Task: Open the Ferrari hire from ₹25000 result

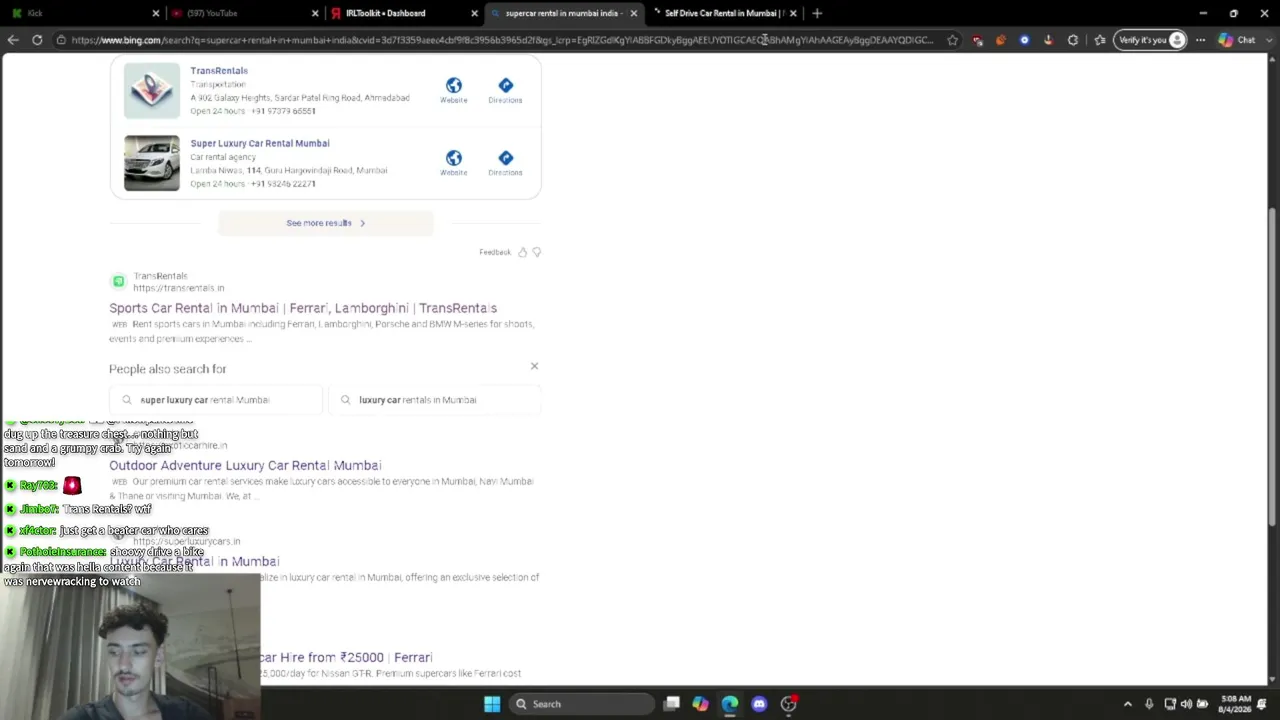Action: click(346, 657)
